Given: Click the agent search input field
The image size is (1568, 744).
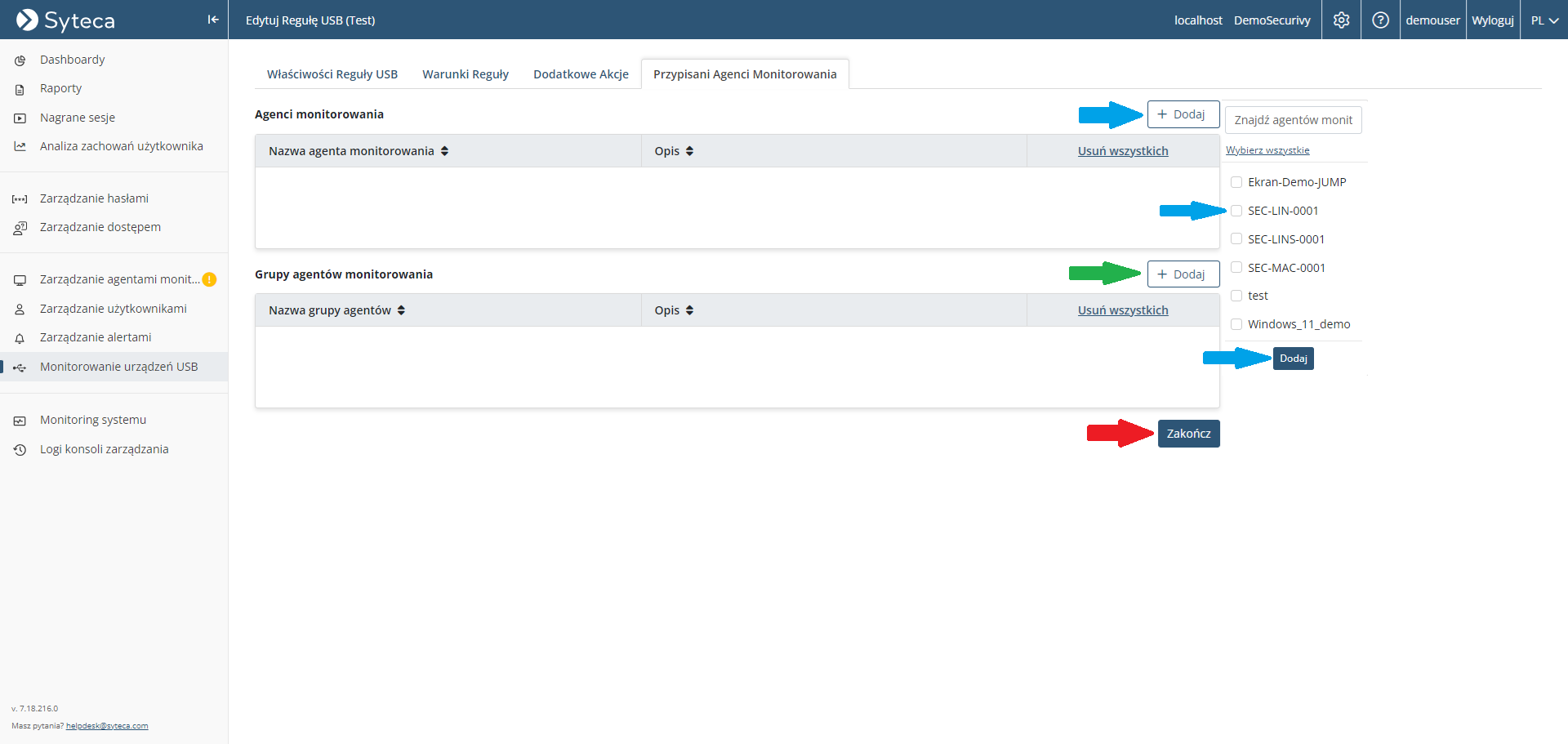Looking at the screenshot, I should pyautogui.click(x=1293, y=120).
